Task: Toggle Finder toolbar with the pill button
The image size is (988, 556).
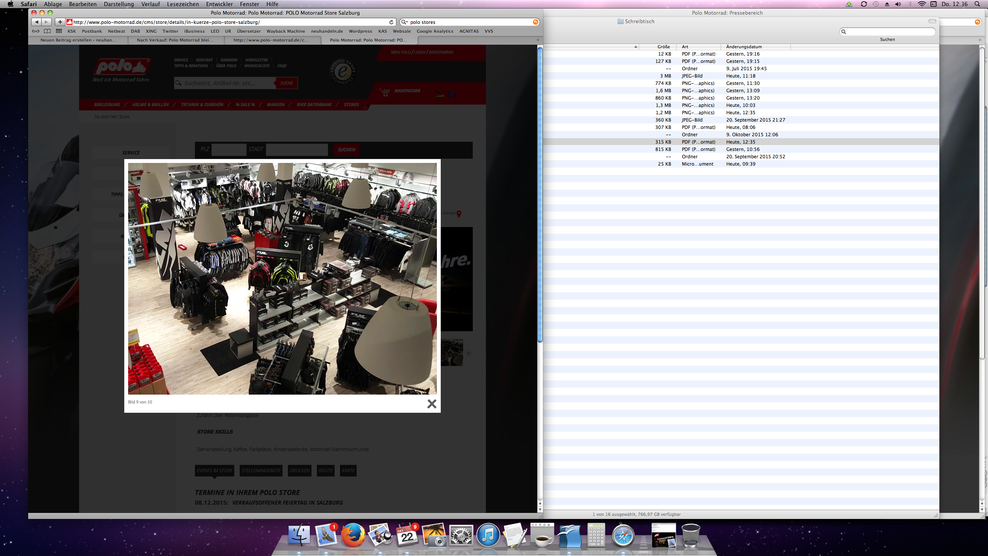Action: 932,21
